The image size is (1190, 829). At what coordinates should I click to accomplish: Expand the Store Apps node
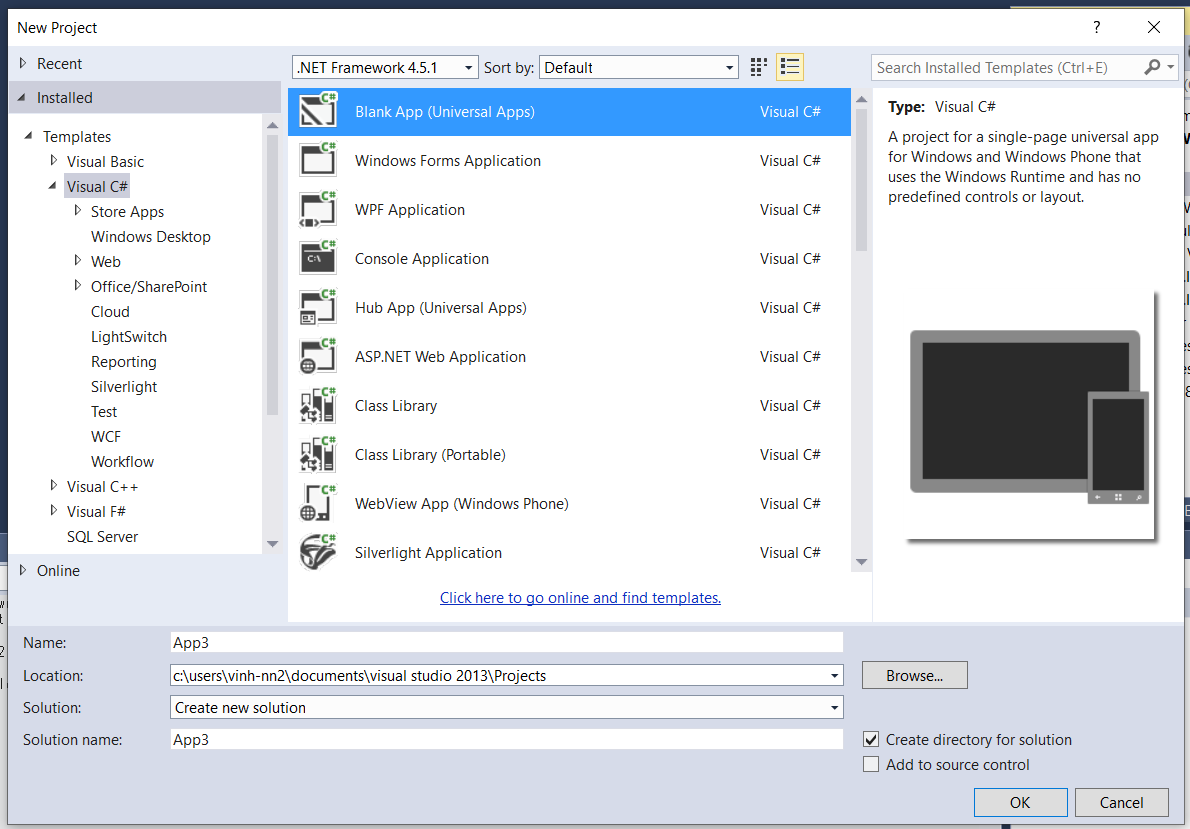click(x=77, y=211)
